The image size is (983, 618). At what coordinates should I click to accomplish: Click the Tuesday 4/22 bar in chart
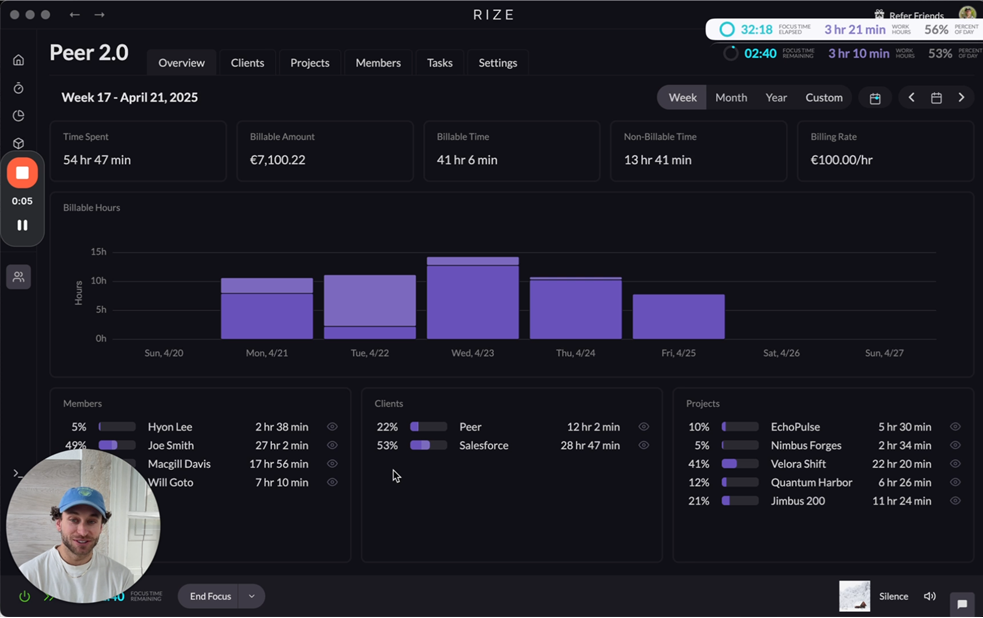pyautogui.click(x=370, y=307)
